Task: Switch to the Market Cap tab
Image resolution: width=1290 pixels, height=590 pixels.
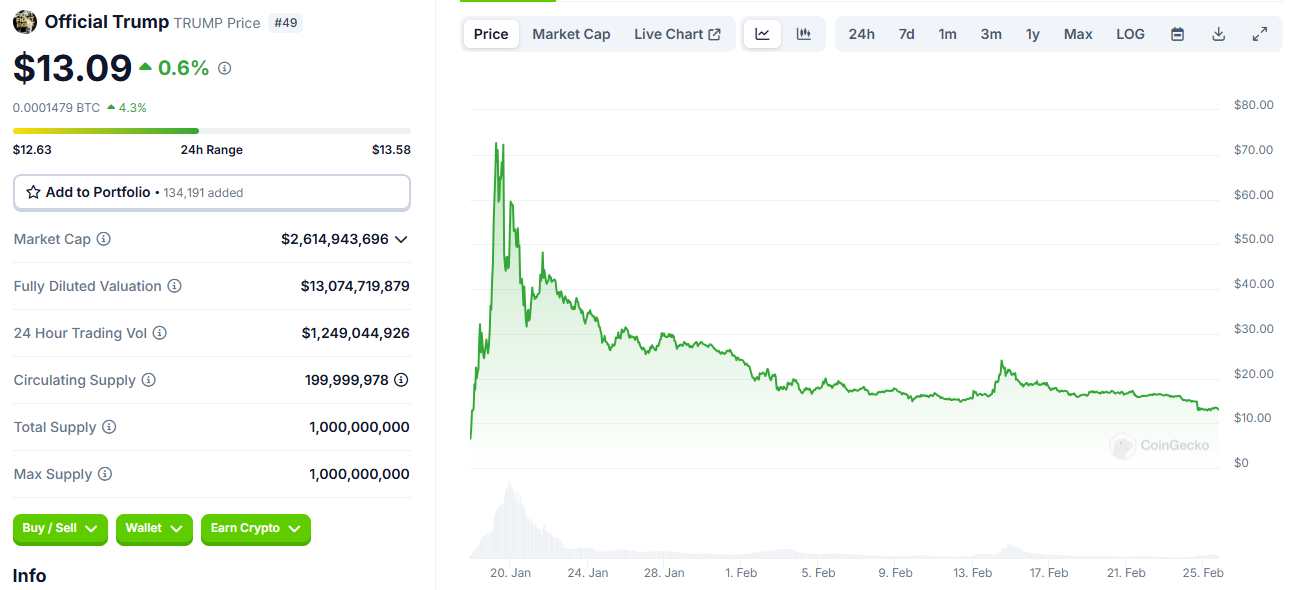Action: click(x=571, y=34)
